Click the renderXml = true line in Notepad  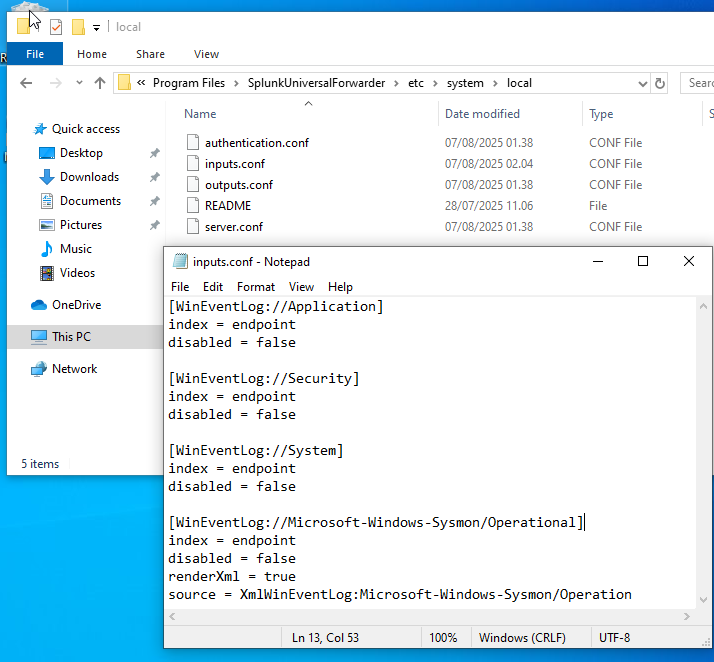point(232,576)
